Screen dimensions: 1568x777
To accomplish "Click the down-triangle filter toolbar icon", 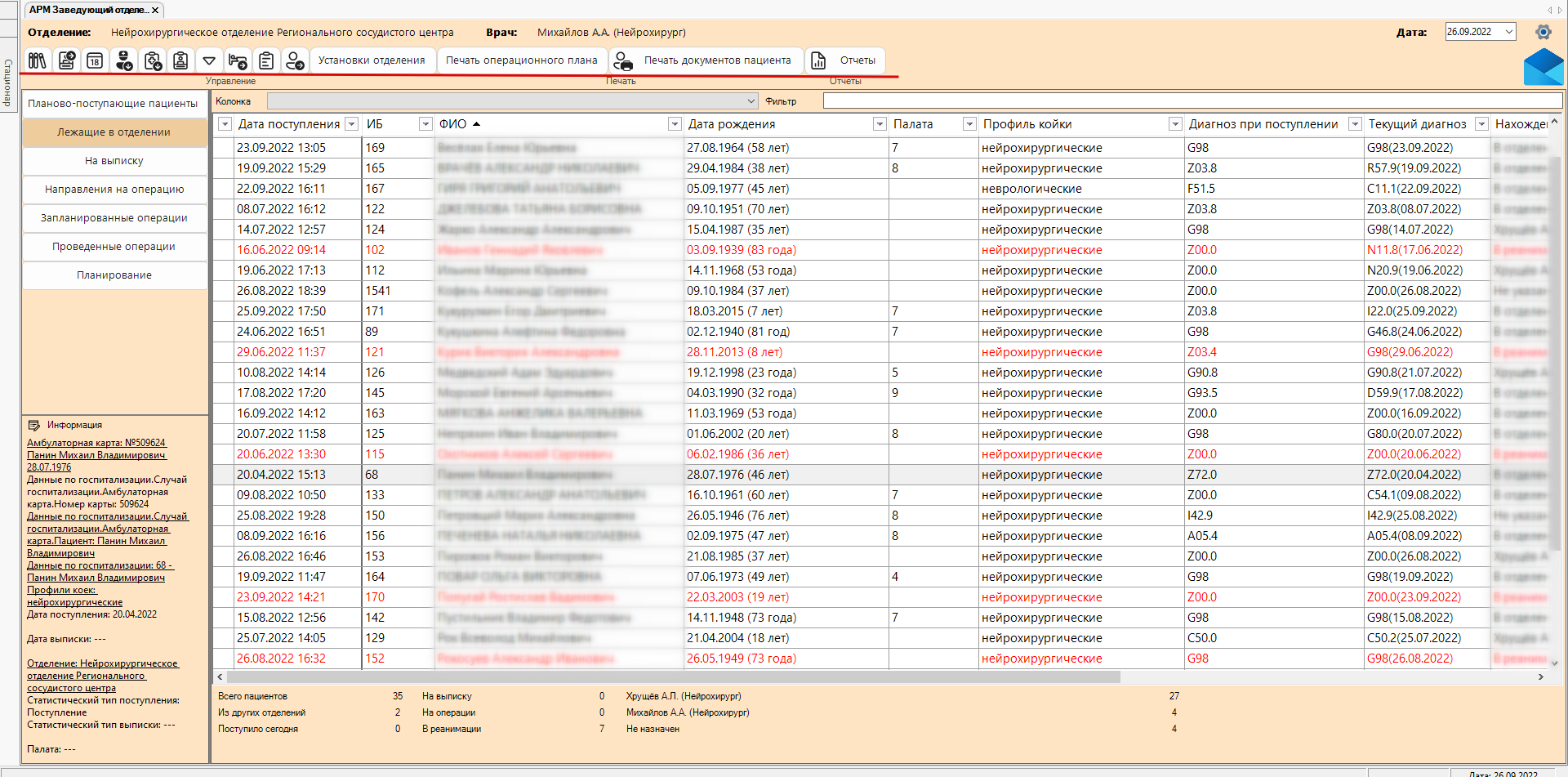I will tap(209, 60).
